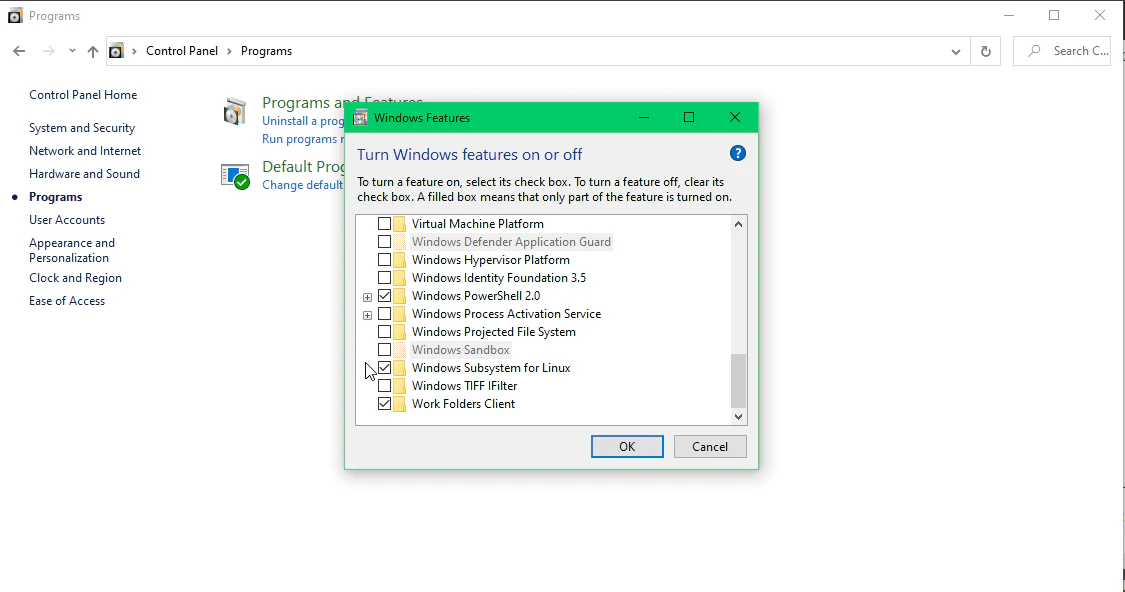Screen dimensions: 1125x592
Task: Click the back navigation arrow
Action: (x=19, y=50)
